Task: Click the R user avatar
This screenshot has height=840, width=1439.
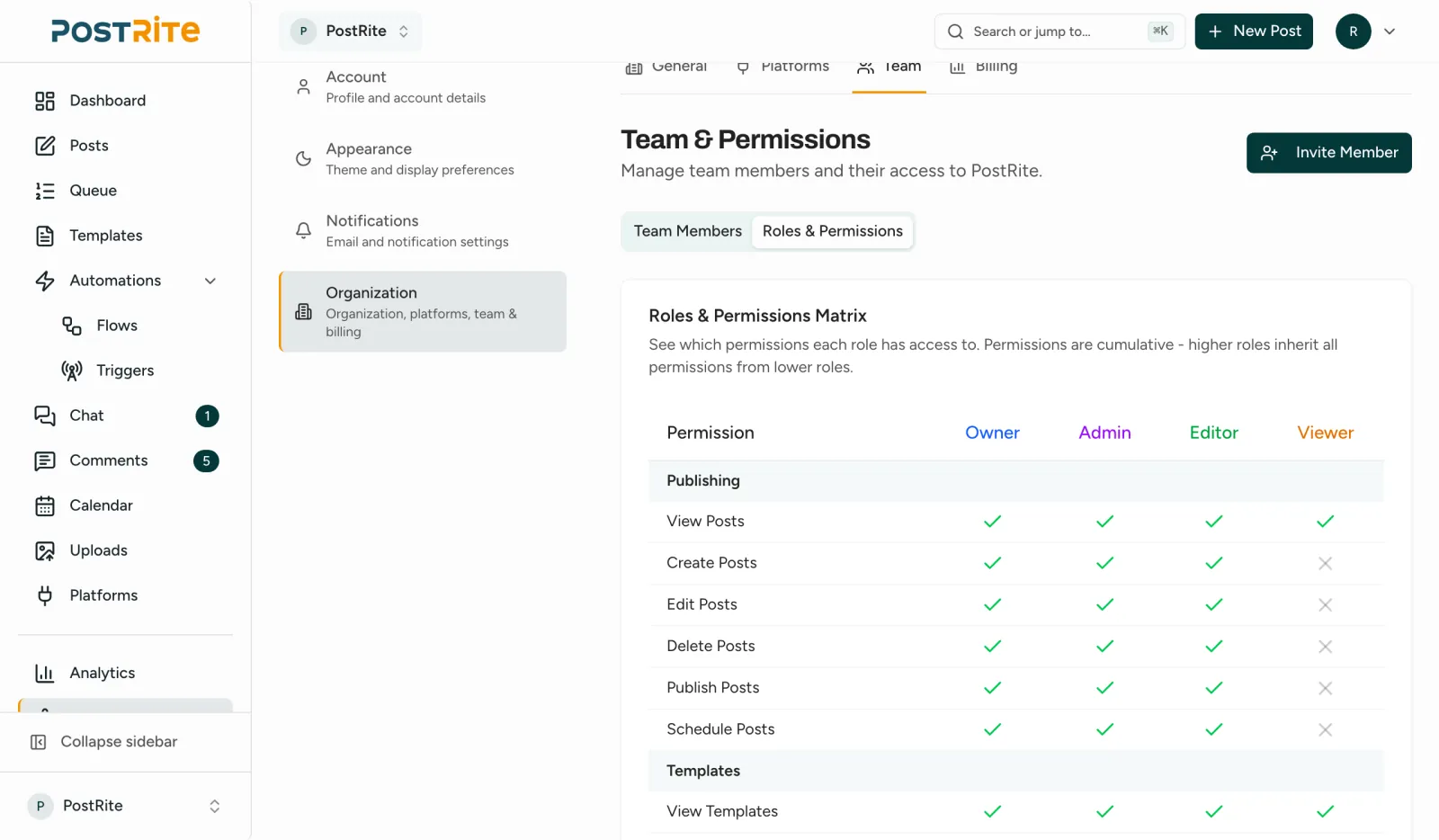Action: coord(1354,31)
